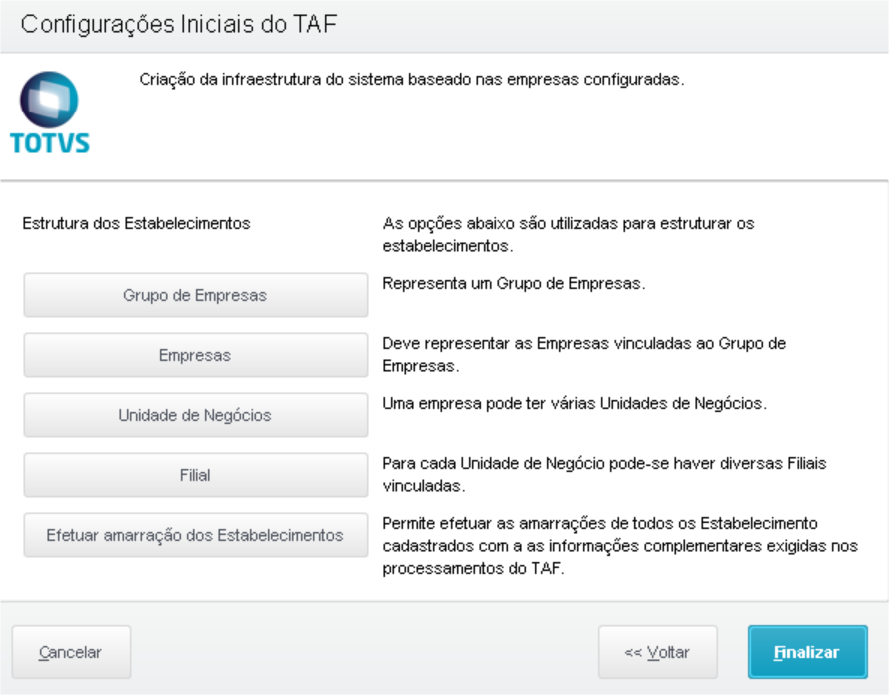Click the 'As opções abaixo' explanatory text
889x695 pixels.
click(x=569, y=235)
